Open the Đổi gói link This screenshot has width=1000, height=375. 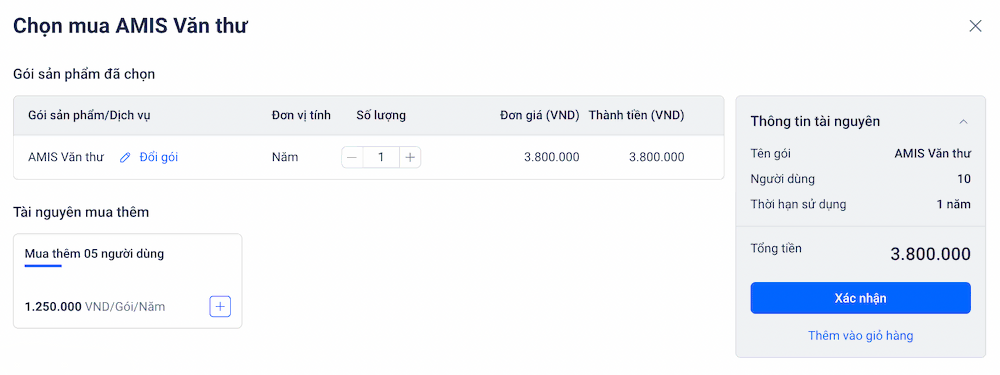click(159, 157)
